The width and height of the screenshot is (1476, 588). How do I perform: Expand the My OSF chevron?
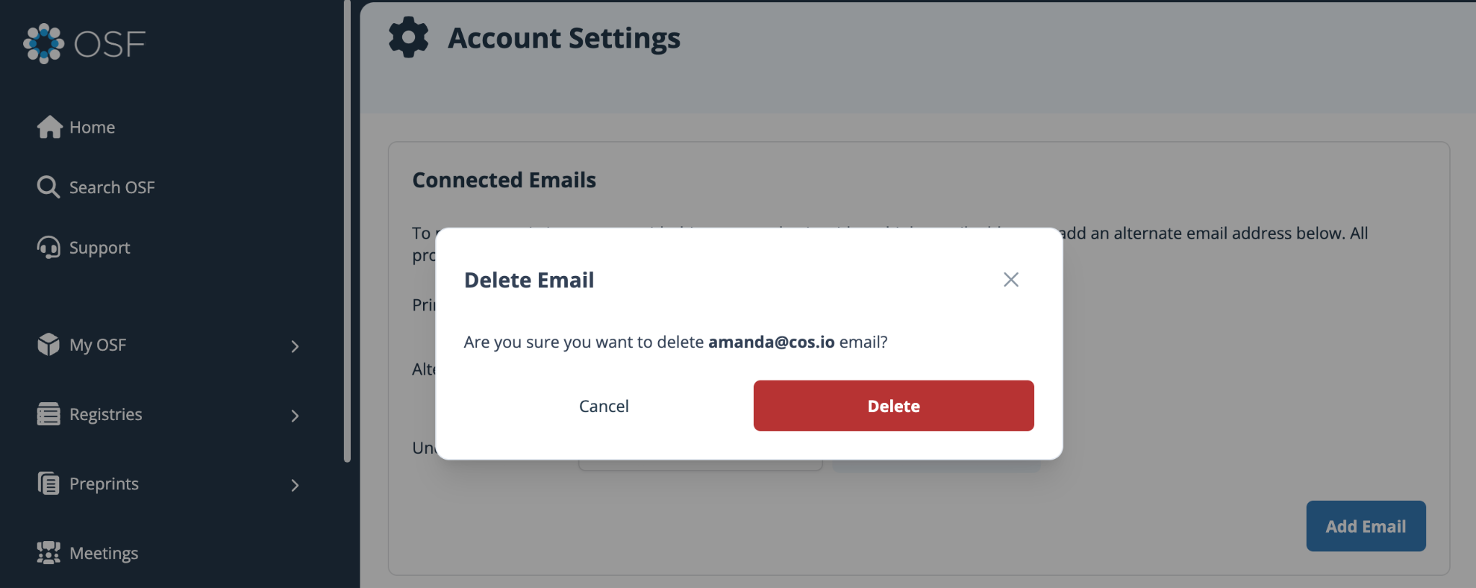(x=295, y=346)
